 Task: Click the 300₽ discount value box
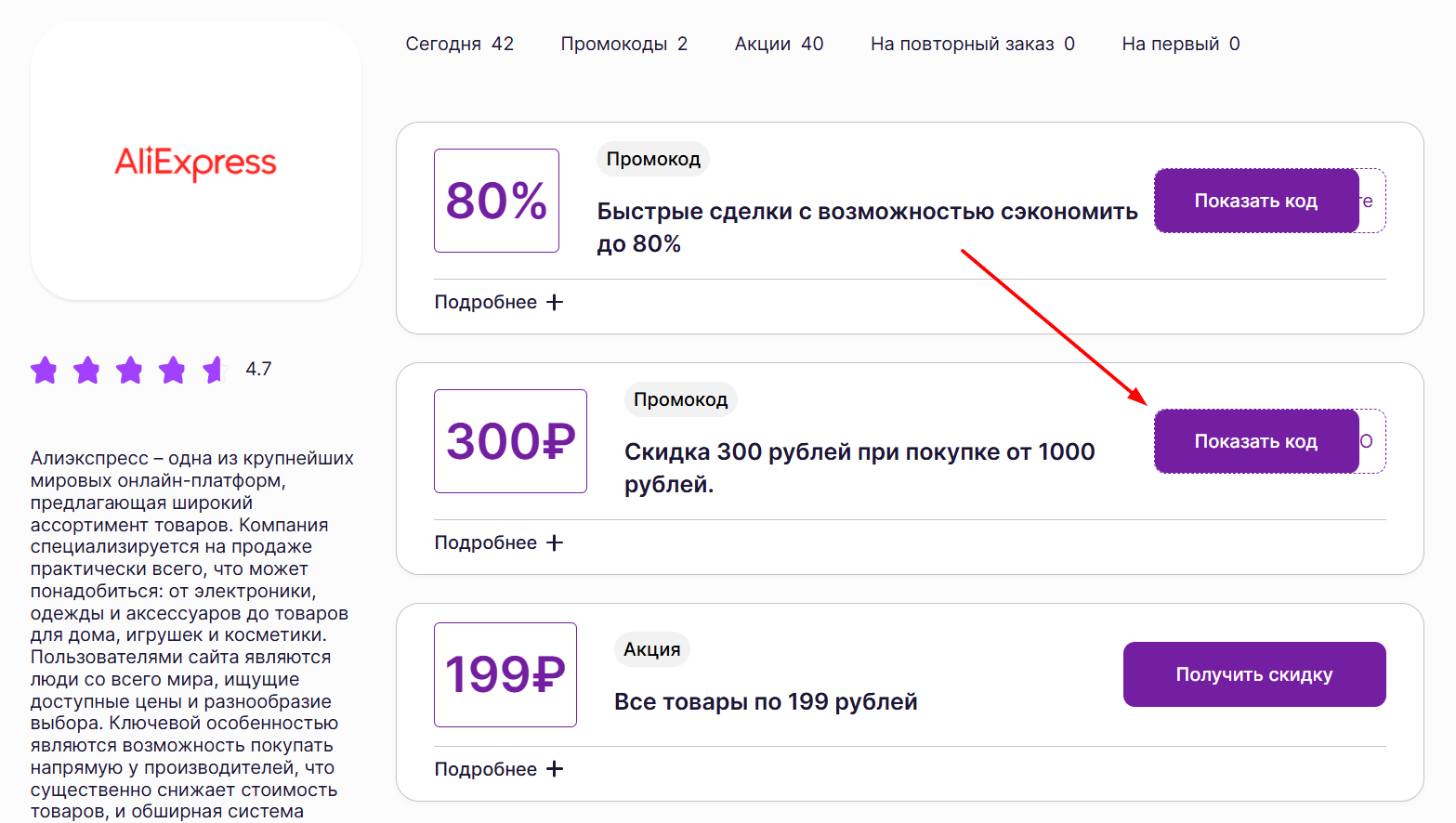click(510, 440)
